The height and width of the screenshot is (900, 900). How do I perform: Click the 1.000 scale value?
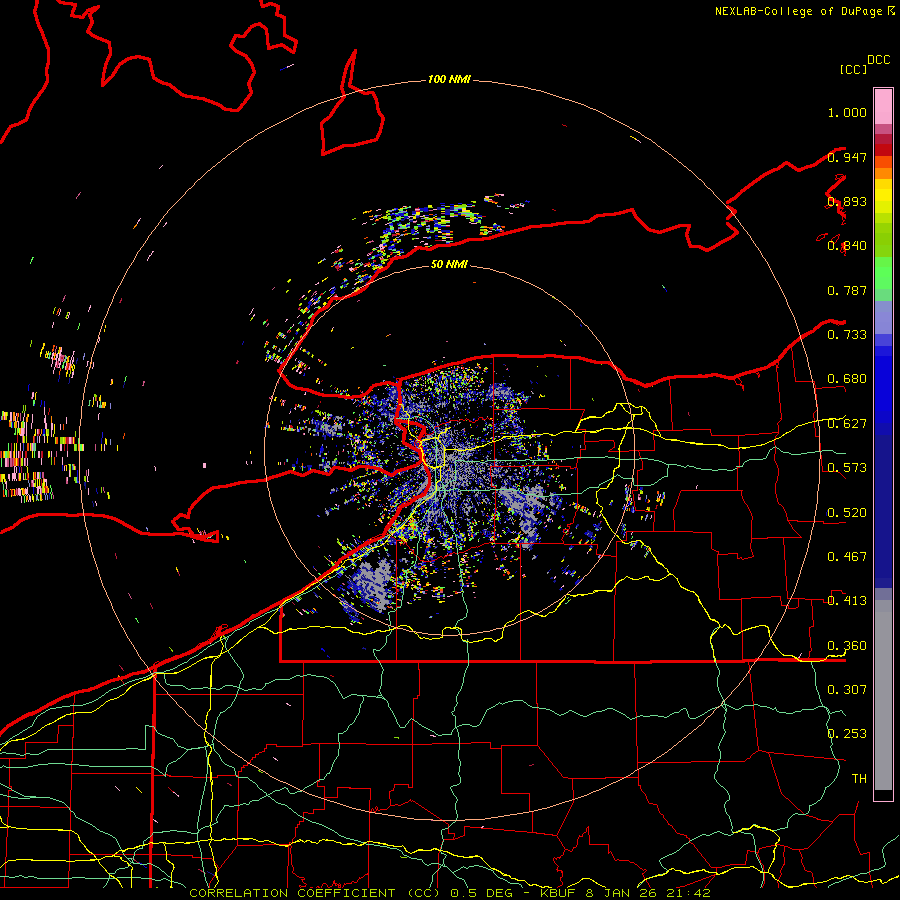(847, 112)
